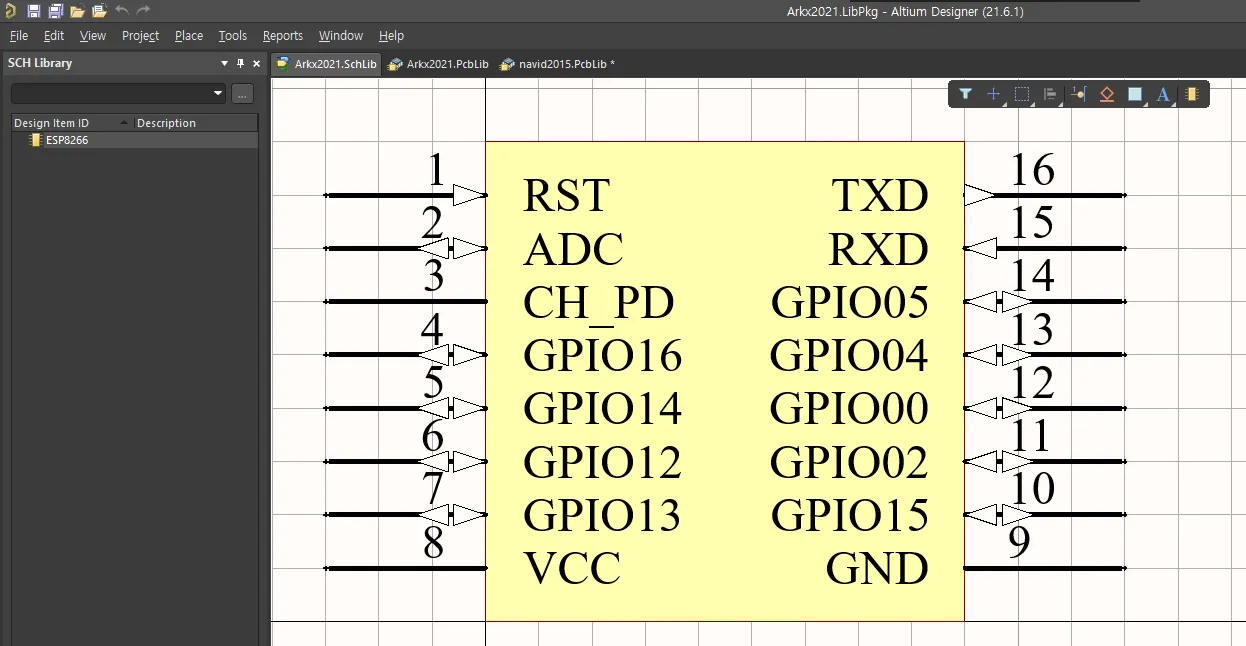Open the Edit menu
The height and width of the screenshot is (646, 1246).
pyautogui.click(x=54, y=35)
